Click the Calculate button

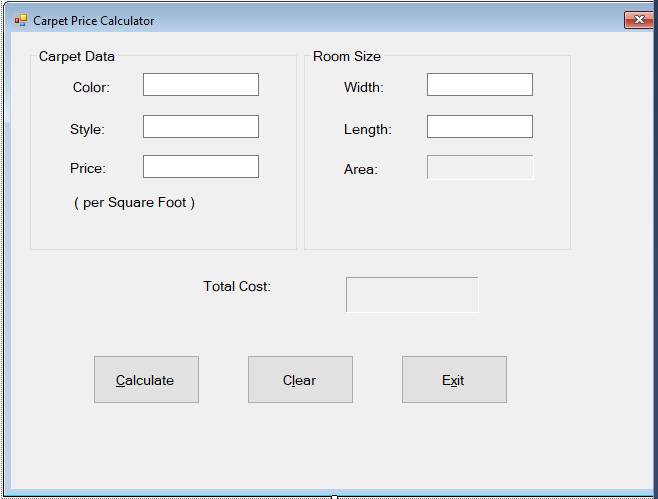146,380
